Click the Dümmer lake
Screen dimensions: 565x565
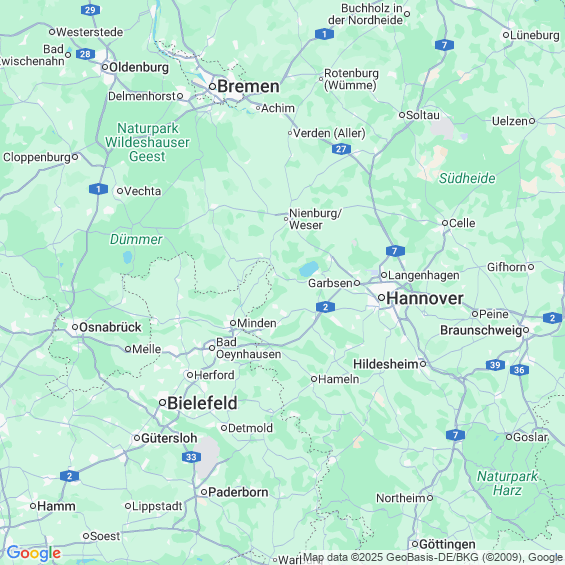coord(128,257)
